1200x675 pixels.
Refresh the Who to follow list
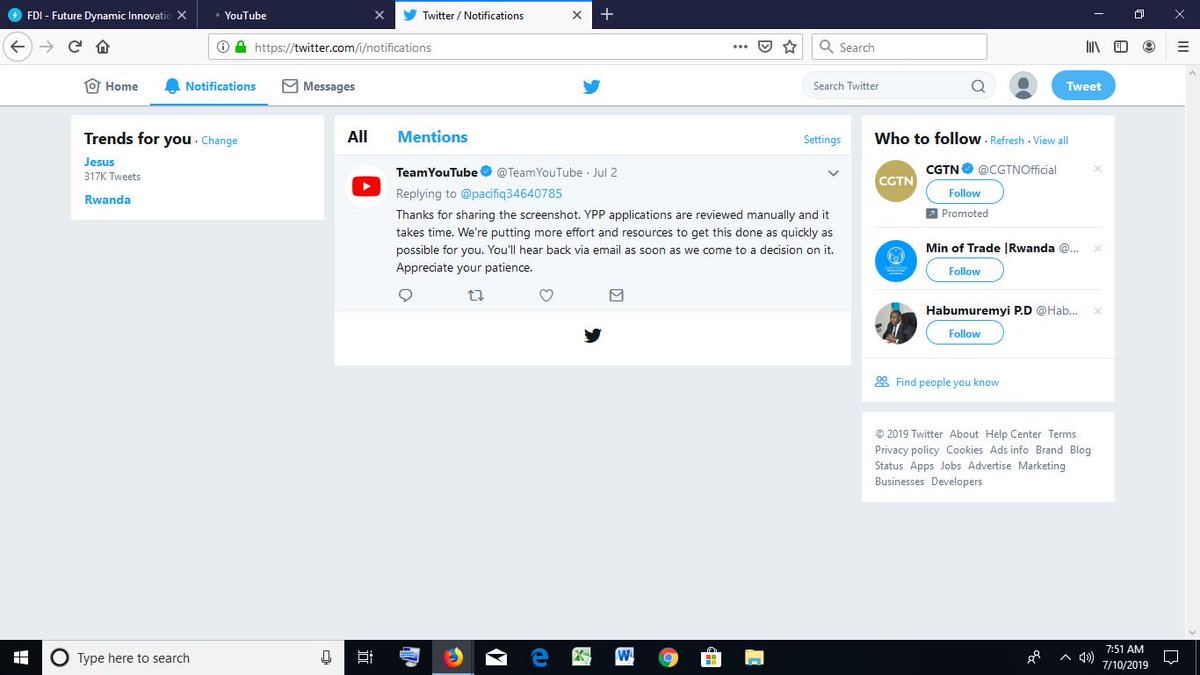coord(1007,141)
